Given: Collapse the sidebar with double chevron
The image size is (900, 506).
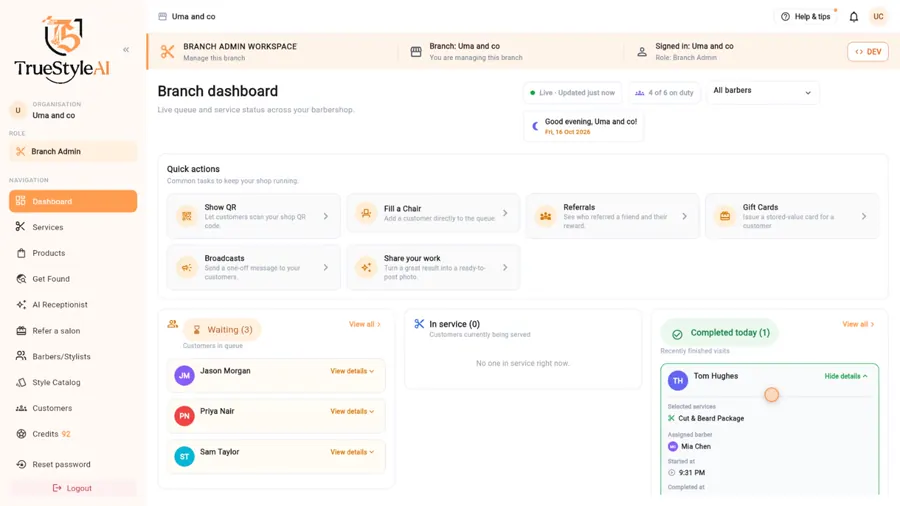Looking at the screenshot, I should pos(126,50).
